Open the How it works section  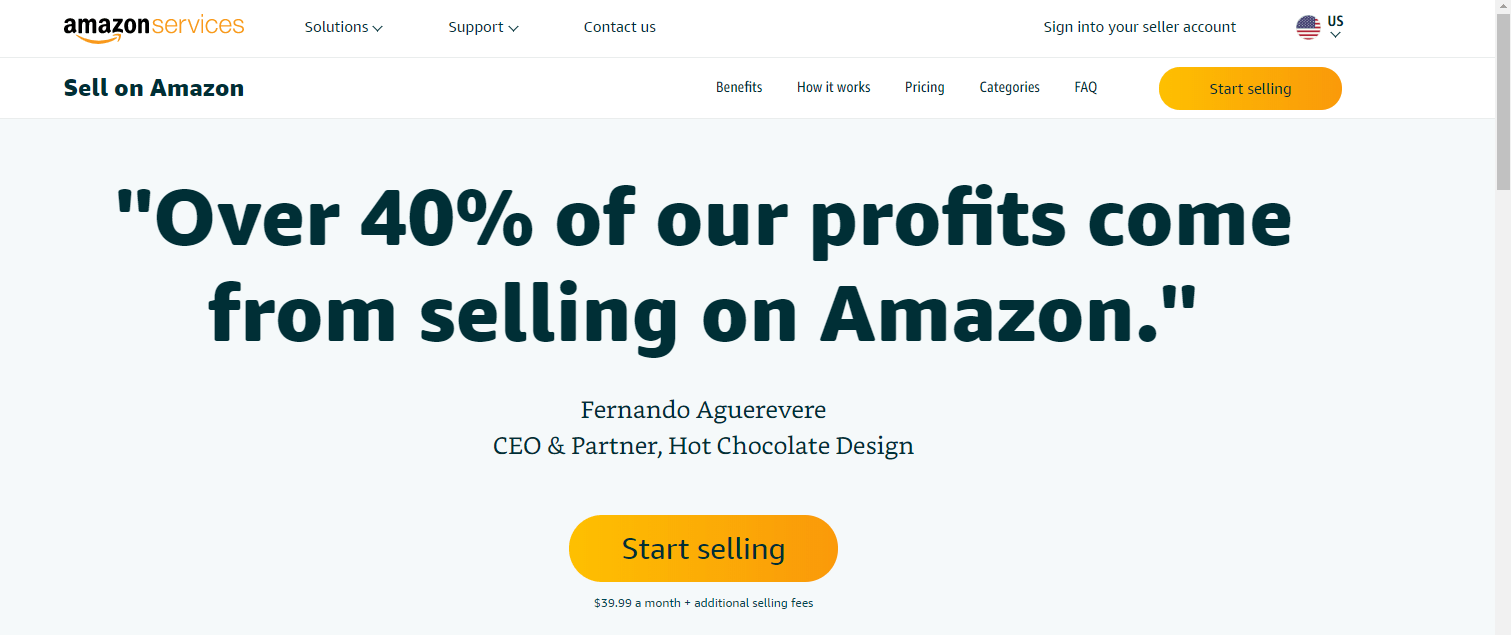point(833,87)
